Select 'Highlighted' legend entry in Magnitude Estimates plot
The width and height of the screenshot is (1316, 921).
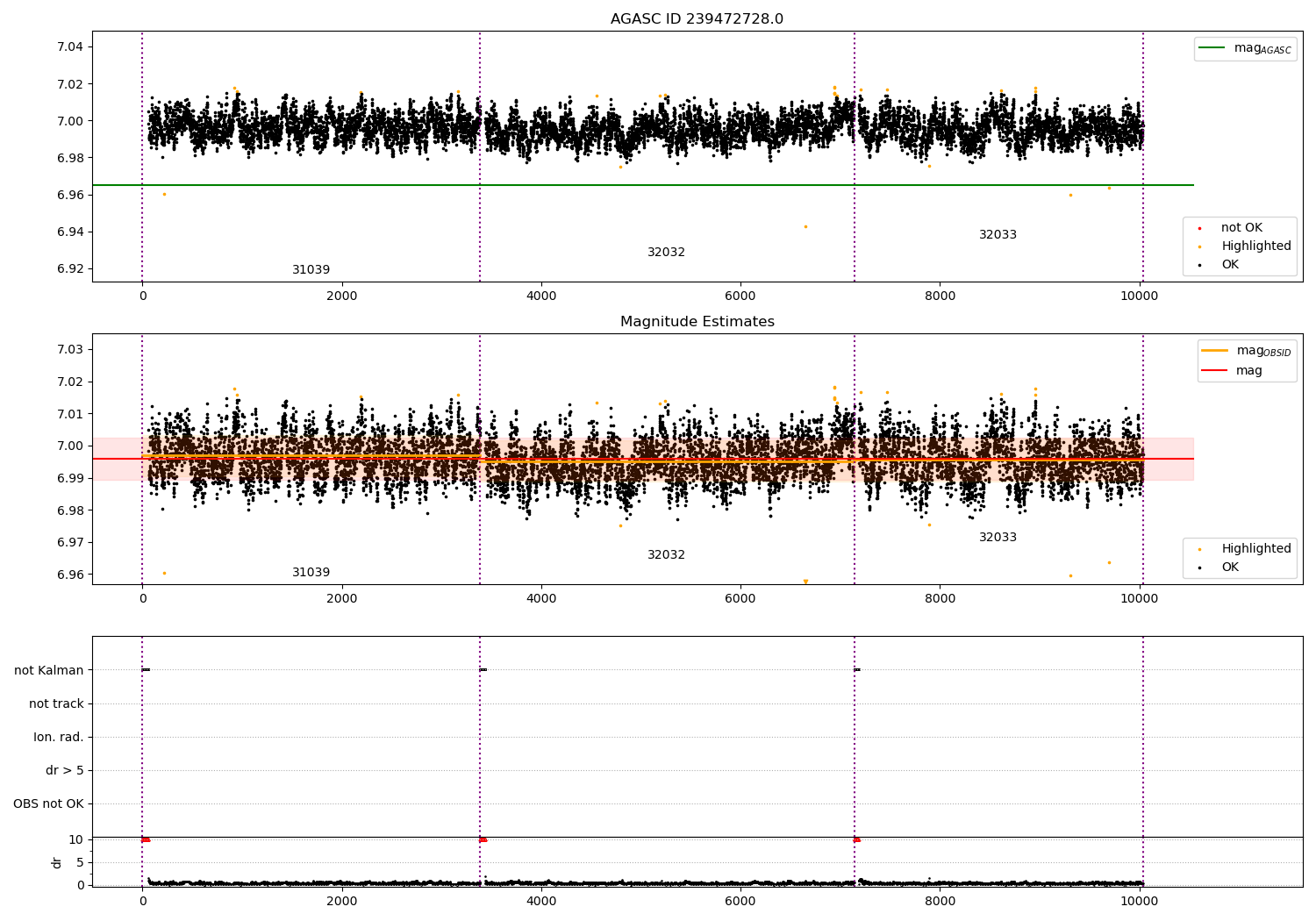click(x=1255, y=549)
